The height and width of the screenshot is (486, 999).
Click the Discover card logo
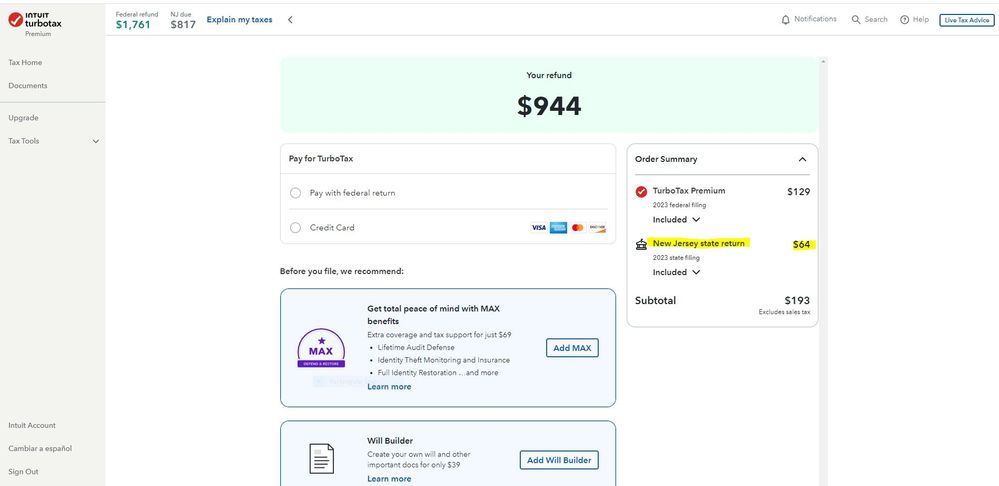click(x=597, y=227)
